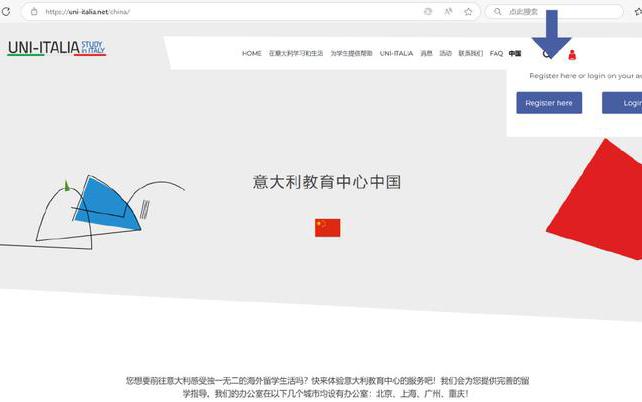
Task: Add page to favorites with star icon
Action: click(x=468, y=11)
